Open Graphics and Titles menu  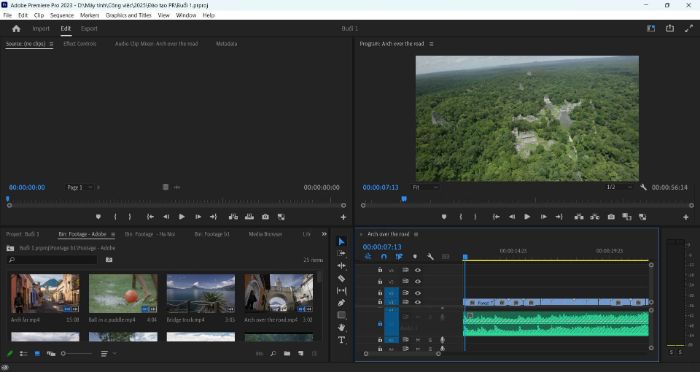(x=129, y=15)
